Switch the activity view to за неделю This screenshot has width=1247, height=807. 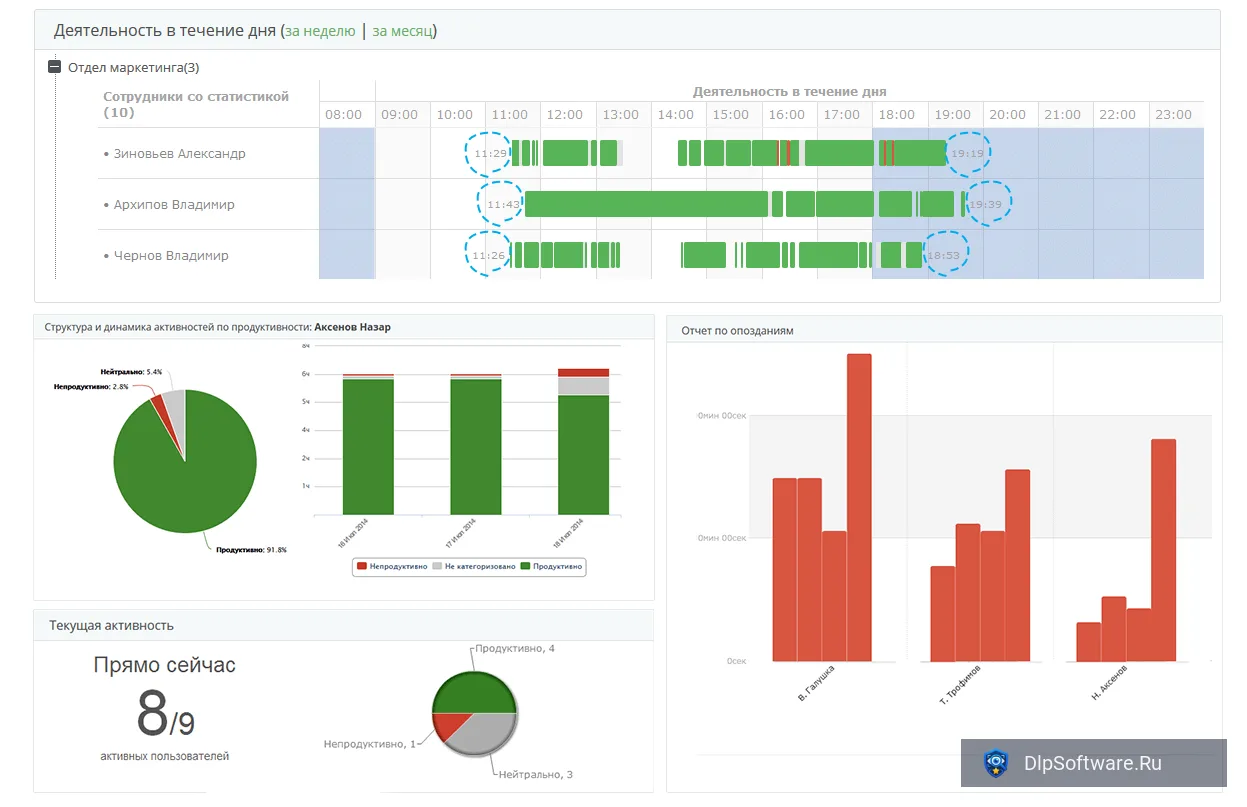coord(320,31)
